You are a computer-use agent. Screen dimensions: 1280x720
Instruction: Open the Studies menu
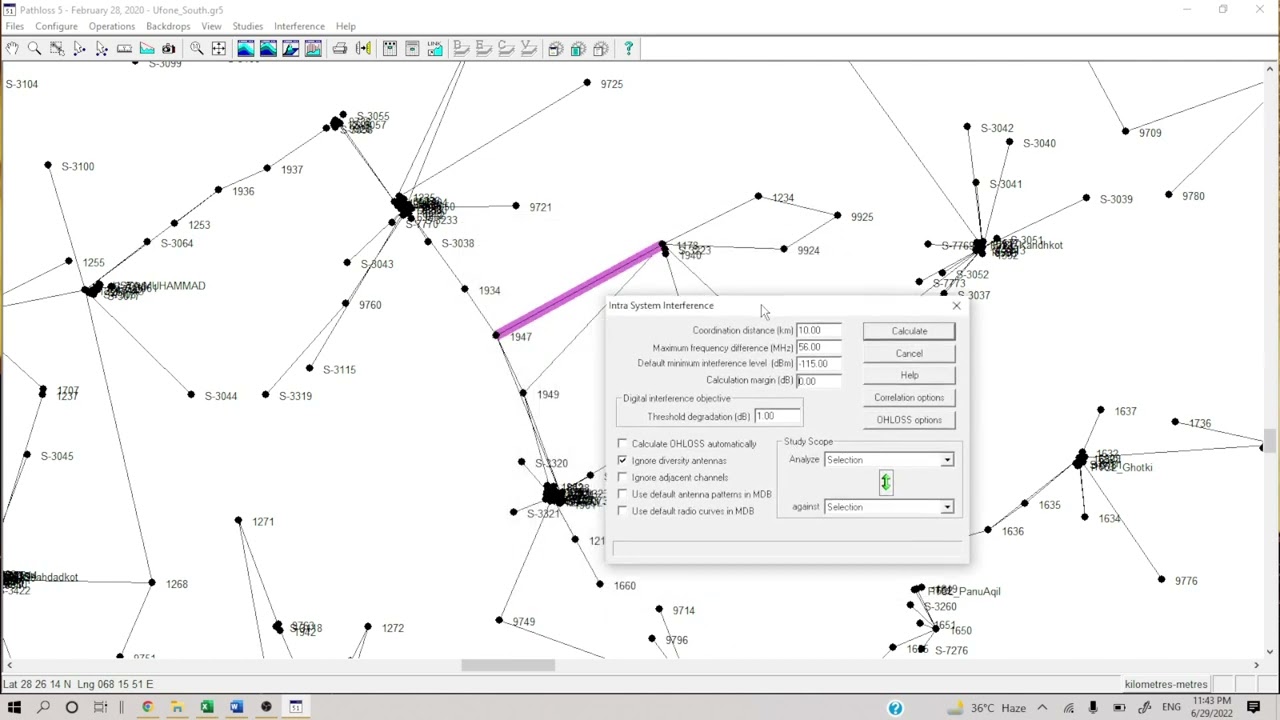247,26
